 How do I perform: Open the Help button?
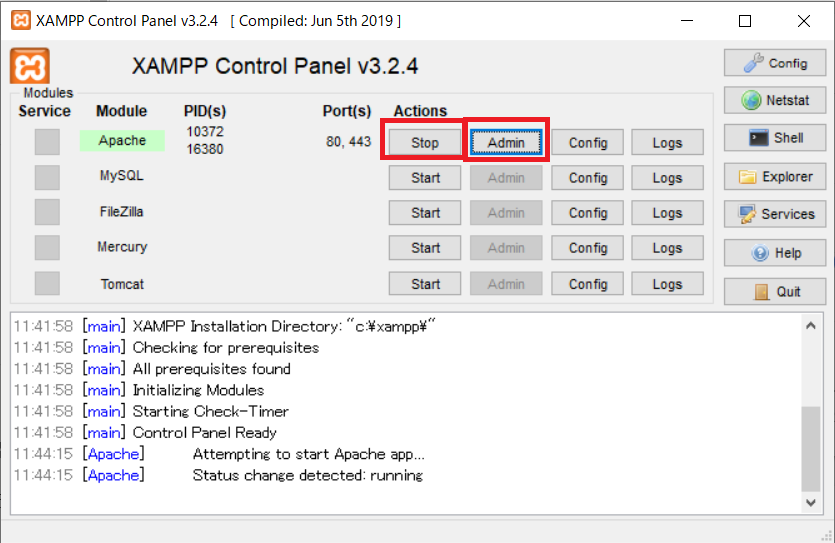pyautogui.click(x=775, y=253)
